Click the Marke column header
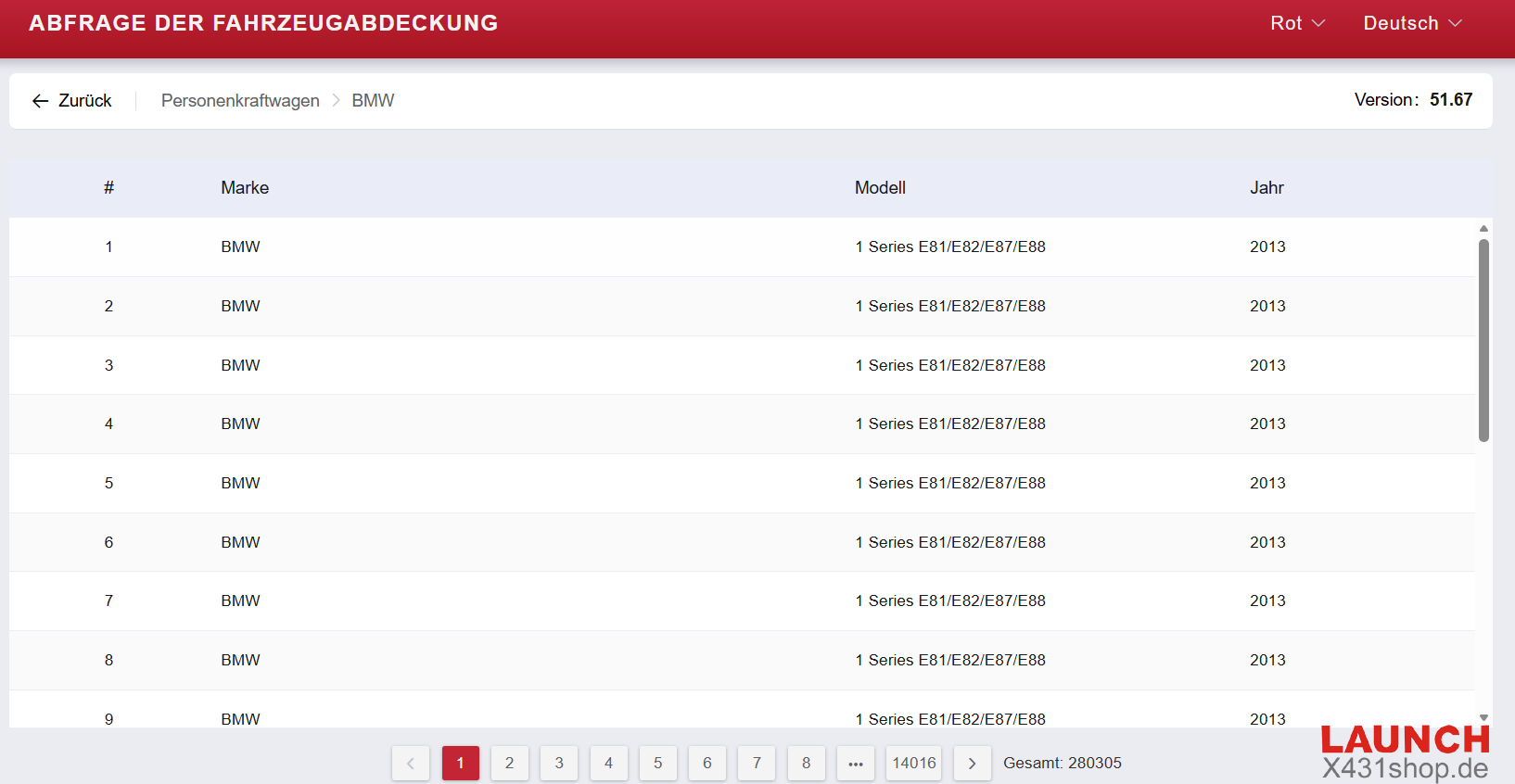Image resolution: width=1515 pixels, height=784 pixels. pos(245,188)
